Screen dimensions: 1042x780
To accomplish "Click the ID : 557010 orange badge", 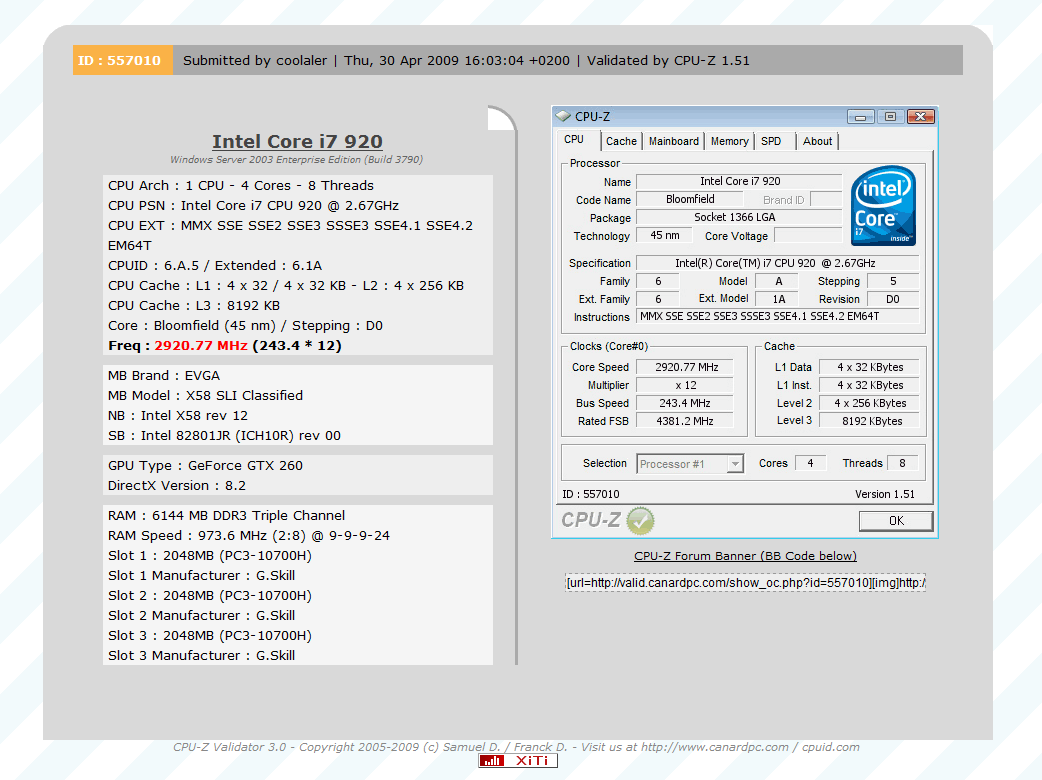I will [123, 60].
